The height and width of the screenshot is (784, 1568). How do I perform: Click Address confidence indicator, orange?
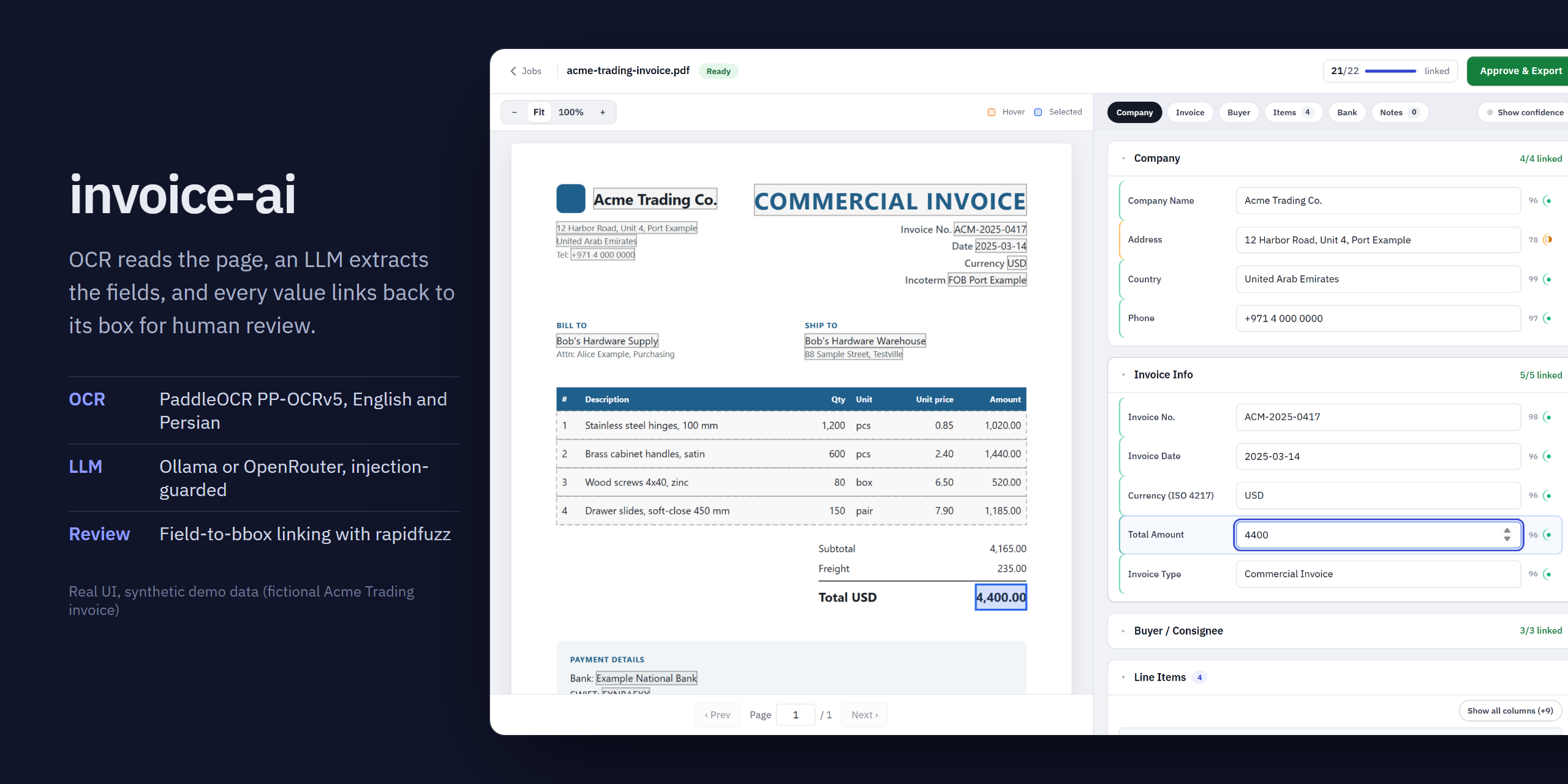pyautogui.click(x=1548, y=239)
